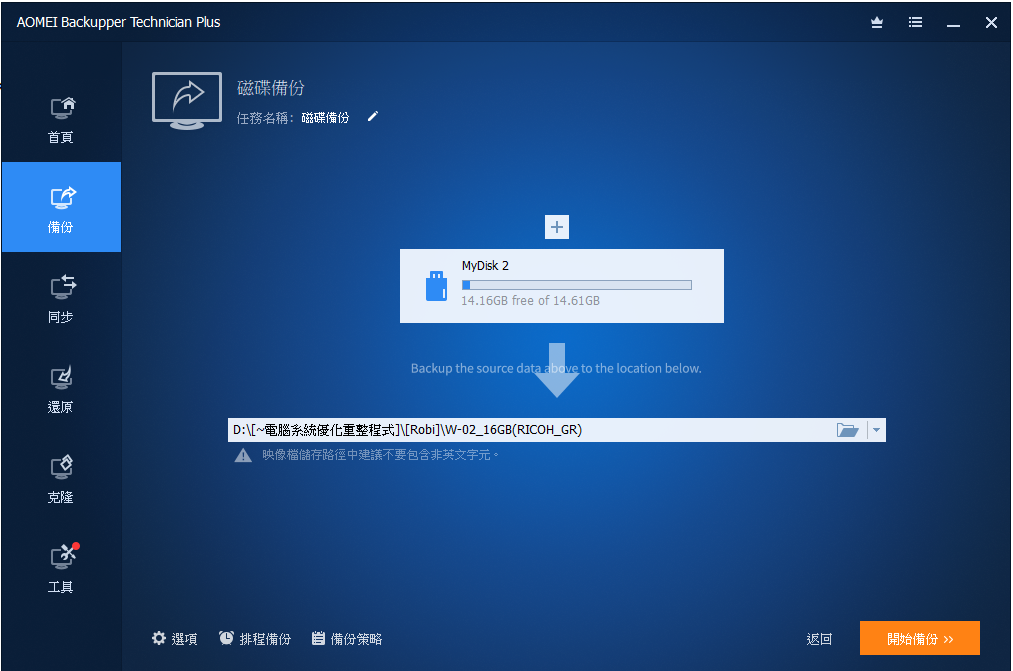Screen dimensions: 1013x671
Task: Add another source disk with plus button
Action: (x=557, y=227)
